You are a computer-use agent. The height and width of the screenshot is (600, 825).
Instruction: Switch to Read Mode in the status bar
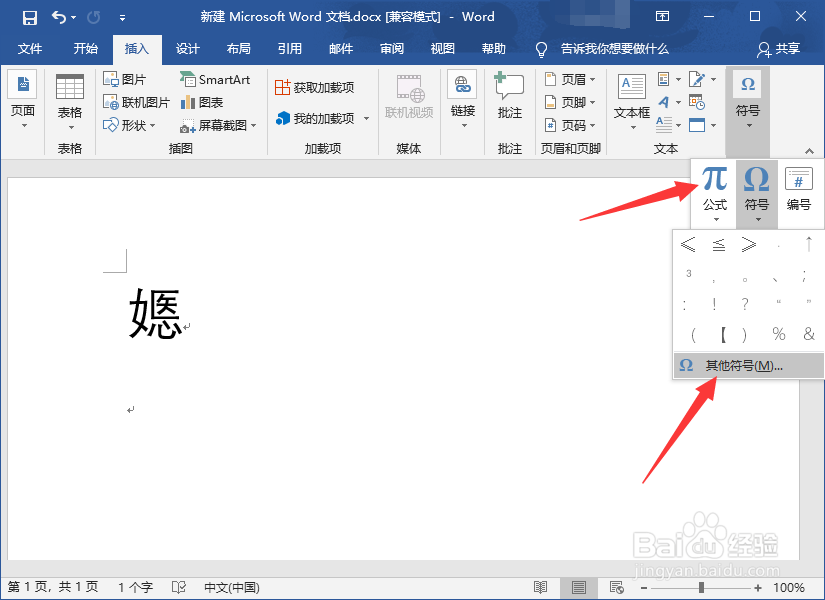coord(541,588)
